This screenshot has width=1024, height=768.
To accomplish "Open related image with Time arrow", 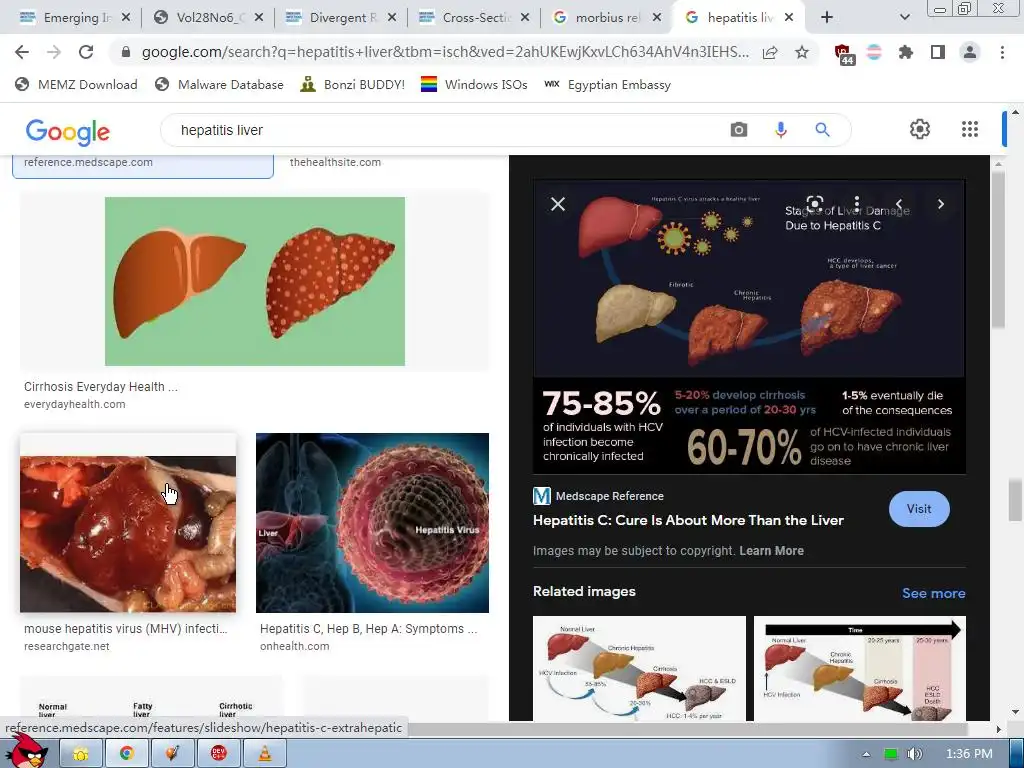I will coord(859,668).
